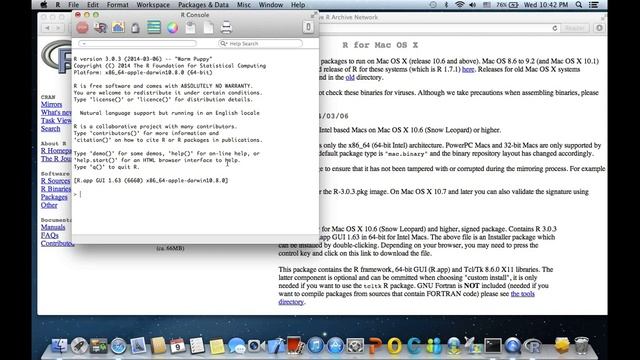Click the Reader button in Safari
The image size is (640, 360).
pyautogui.click(x=575, y=28)
